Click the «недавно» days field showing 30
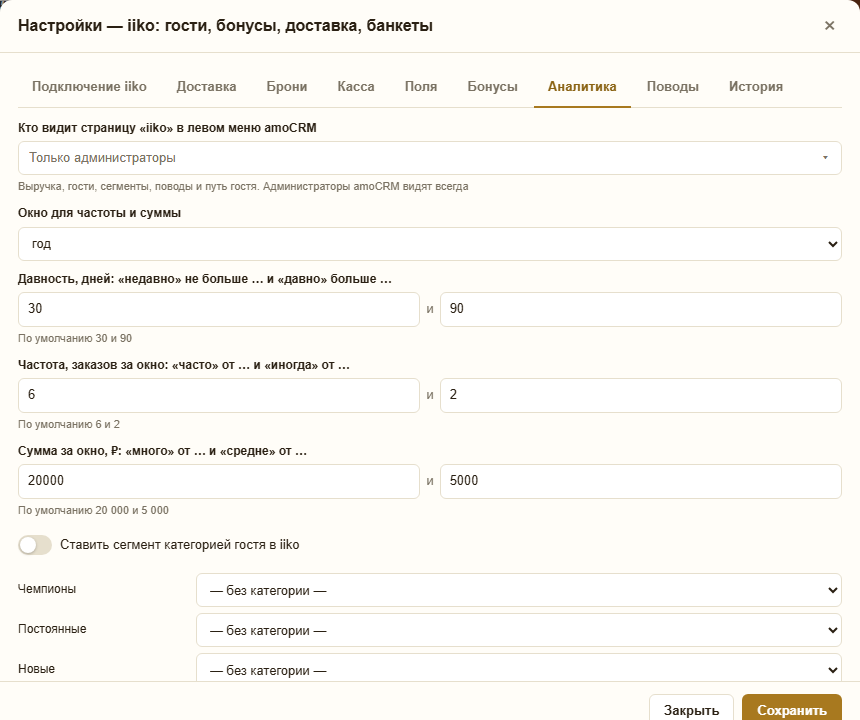The height and width of the screenshot is (720, 860). 219,309
